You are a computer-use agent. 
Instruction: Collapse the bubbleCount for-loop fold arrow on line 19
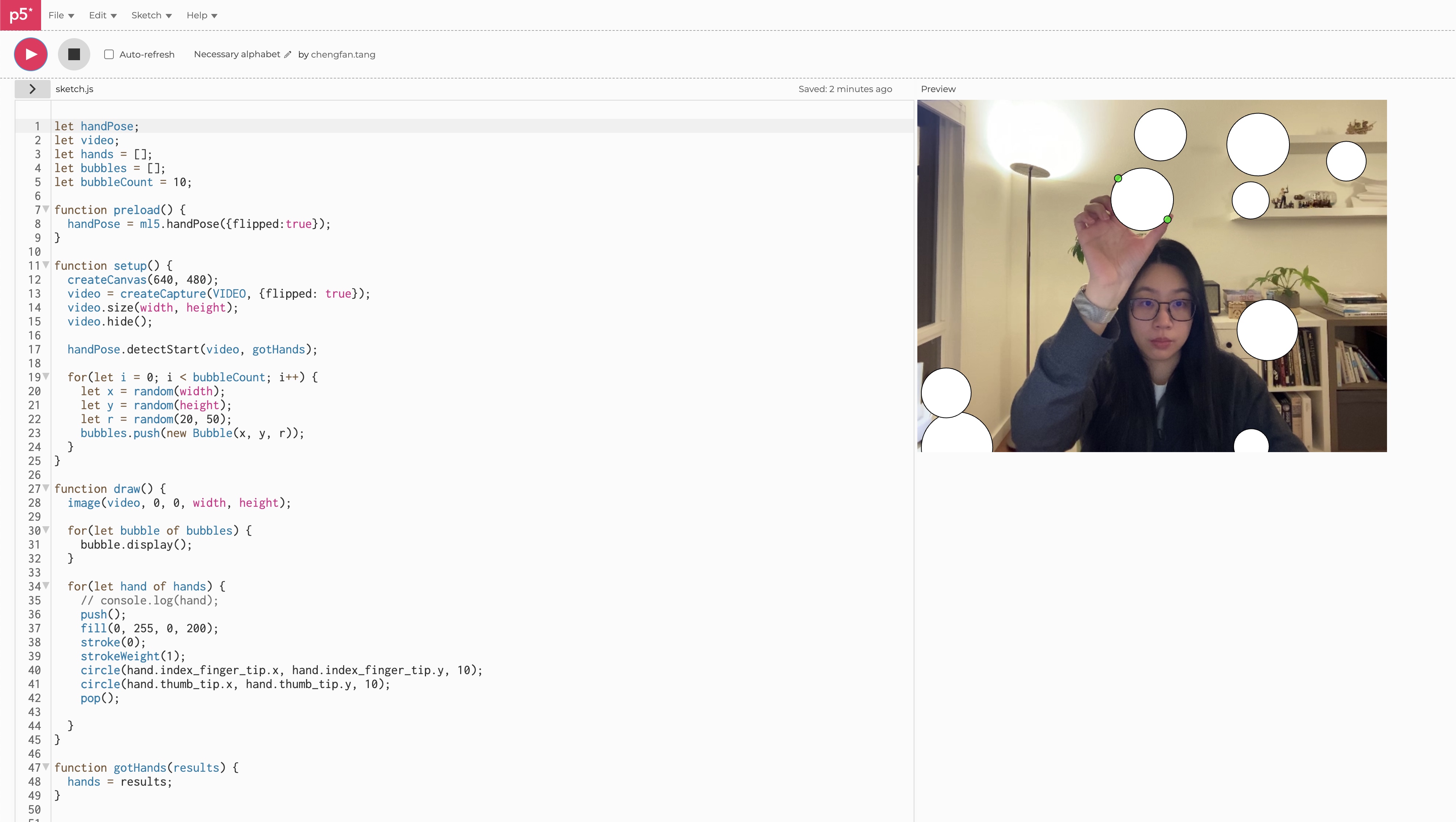[46, 377]
